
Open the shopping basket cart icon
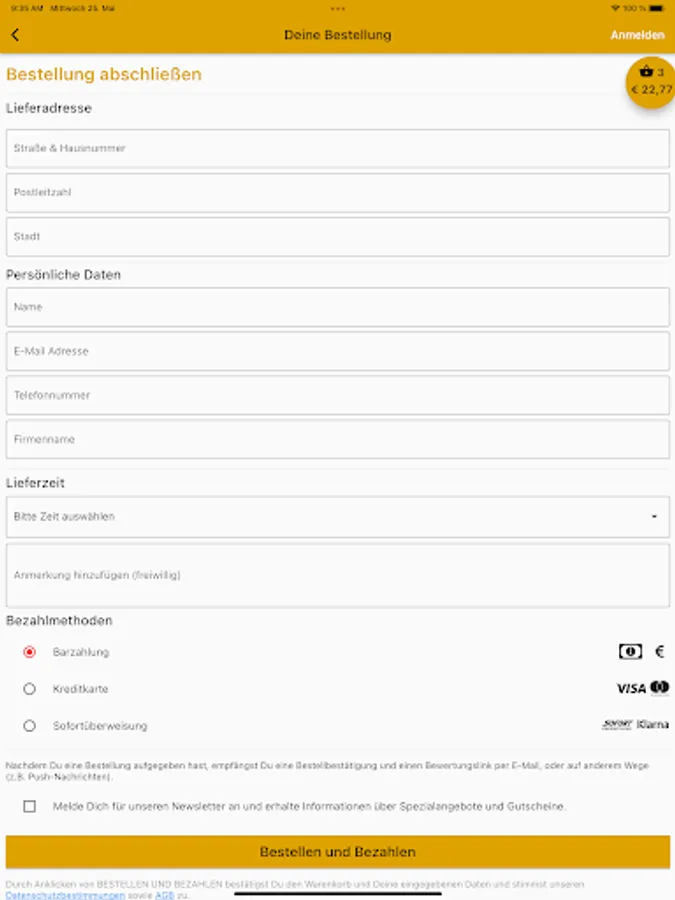(646, 72)
